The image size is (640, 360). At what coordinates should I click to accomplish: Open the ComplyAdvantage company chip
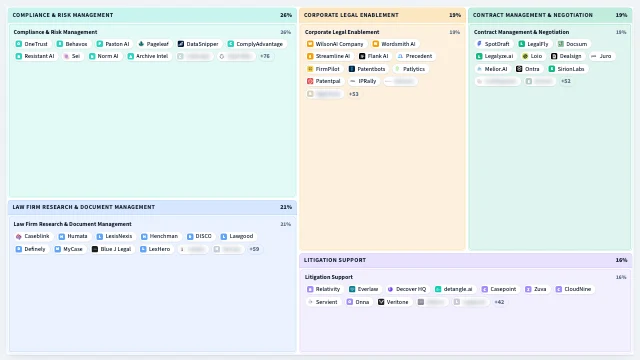pos(256,44)
